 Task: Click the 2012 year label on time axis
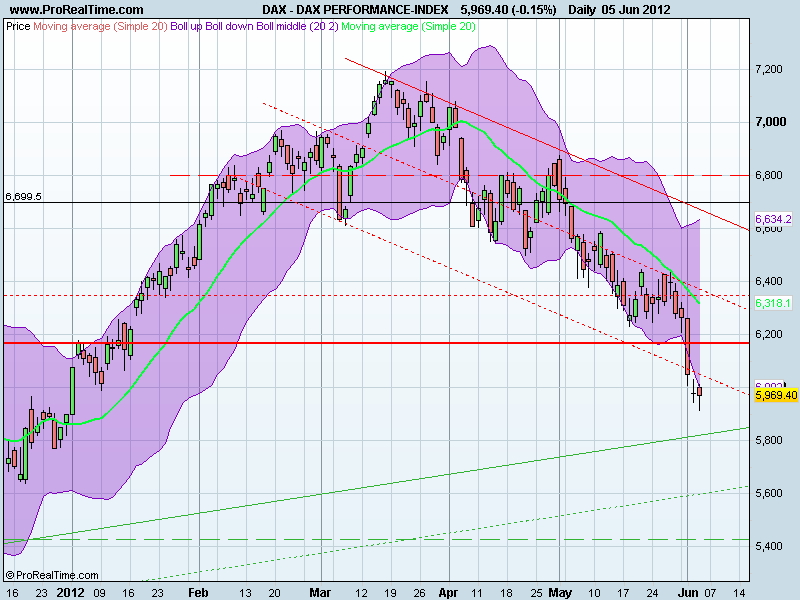click(x=70, y=593)
